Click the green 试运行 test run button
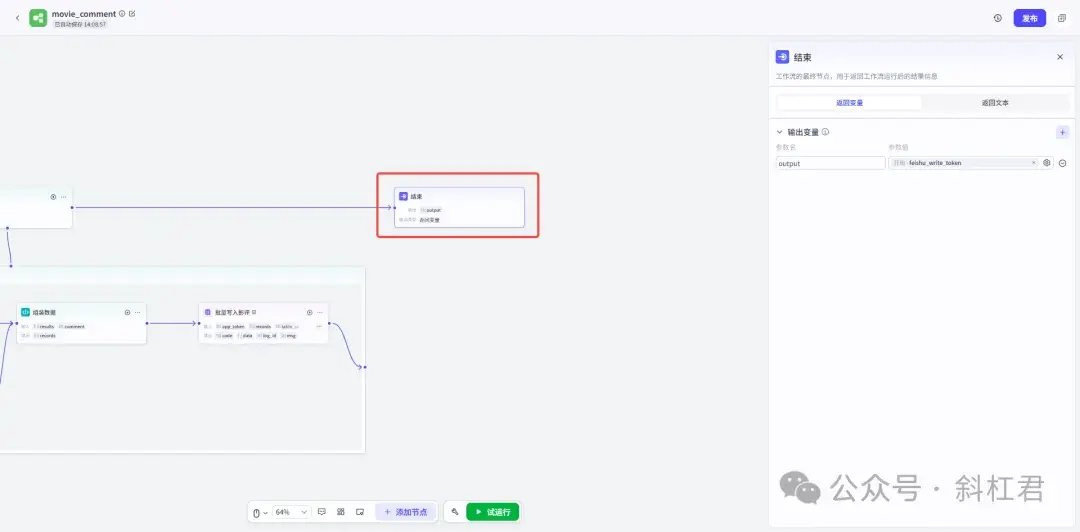 (x=492, y=512)
